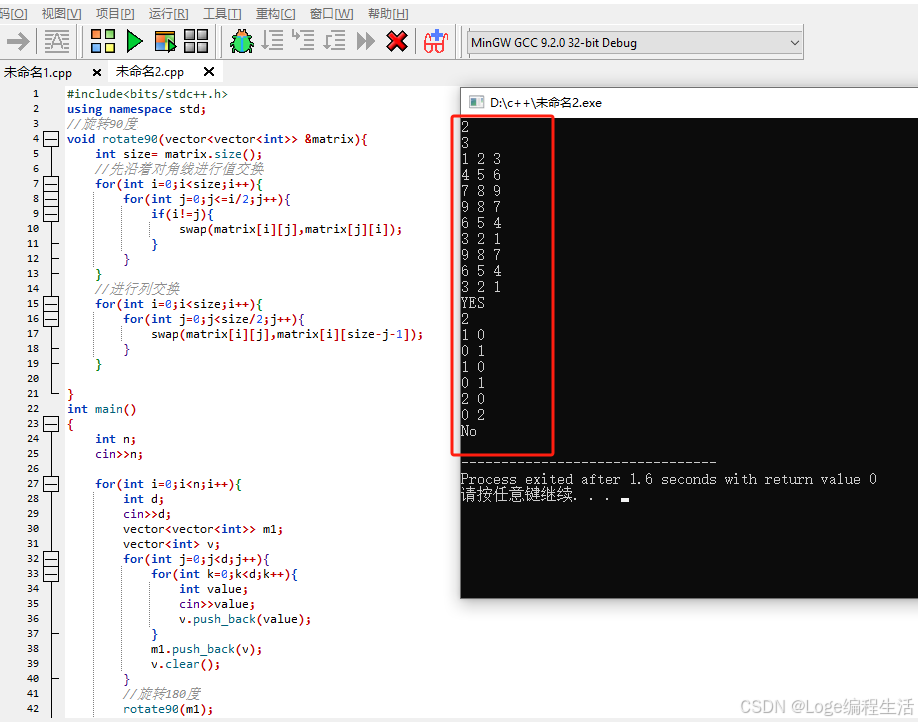
Task: Click the 'rotate90(m1);' line
Action: coord(168,709)
